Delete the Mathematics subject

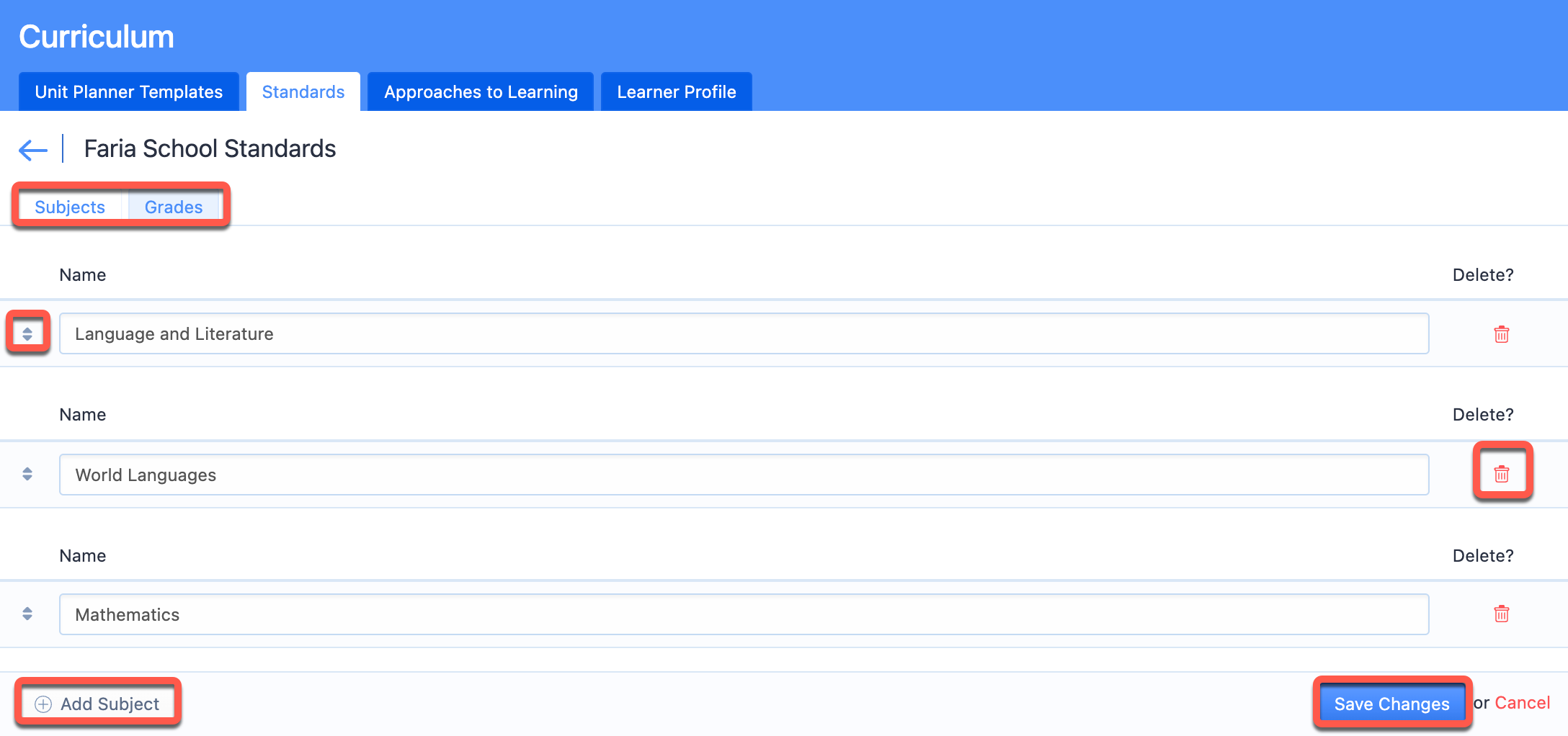pos(1502,614)
